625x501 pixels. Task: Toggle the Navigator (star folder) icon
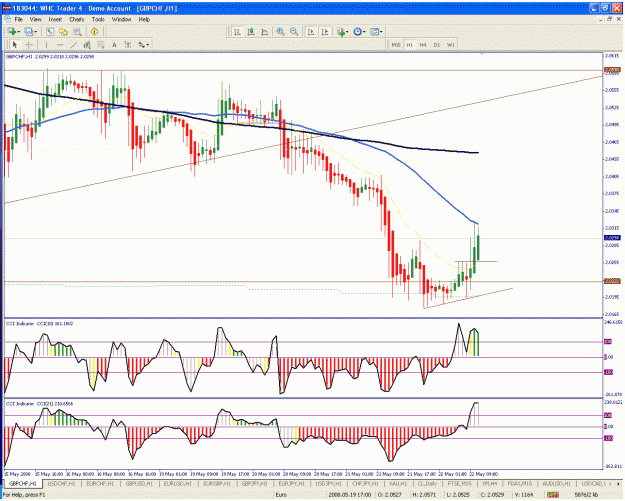[x=63, y=31]
